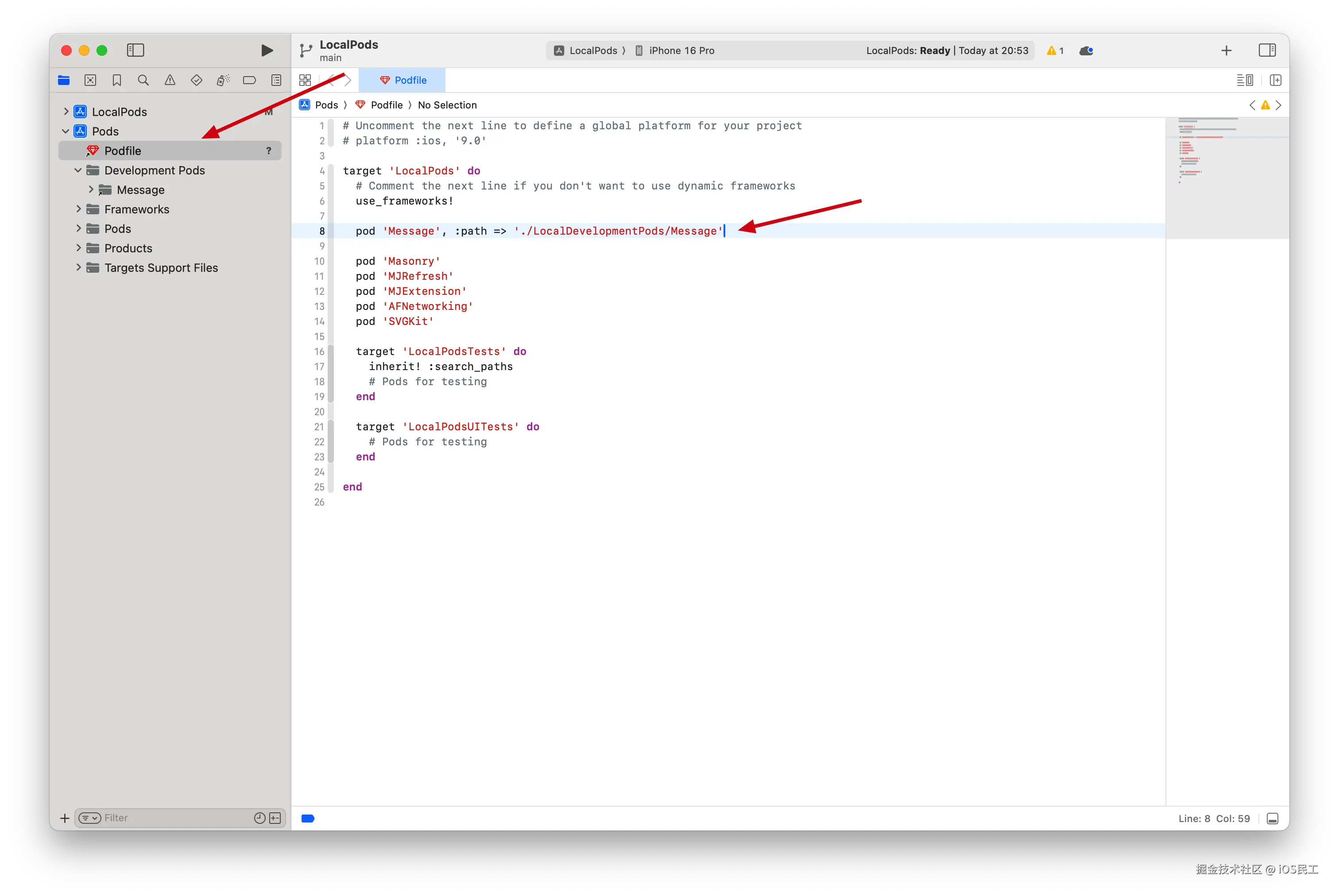Click the Run play button

266,50
